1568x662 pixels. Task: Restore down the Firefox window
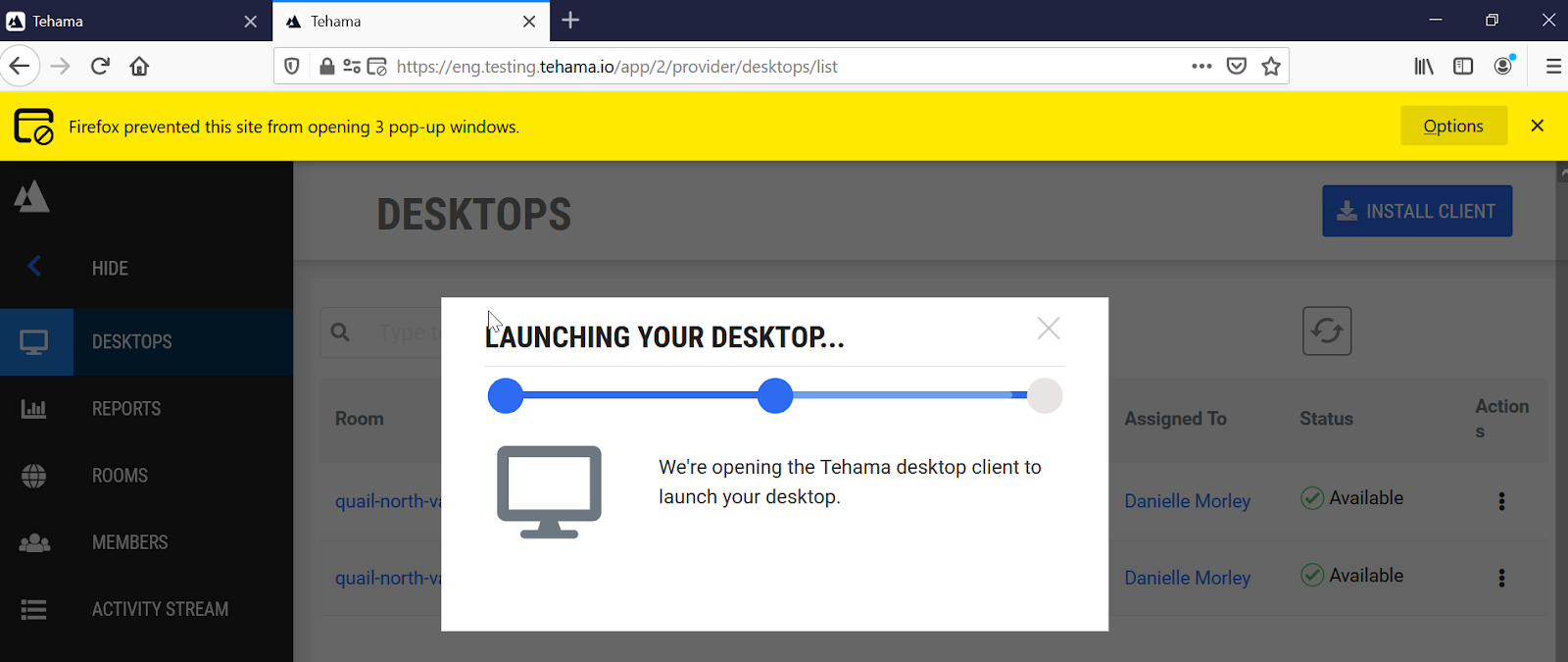pos(1492,20)
